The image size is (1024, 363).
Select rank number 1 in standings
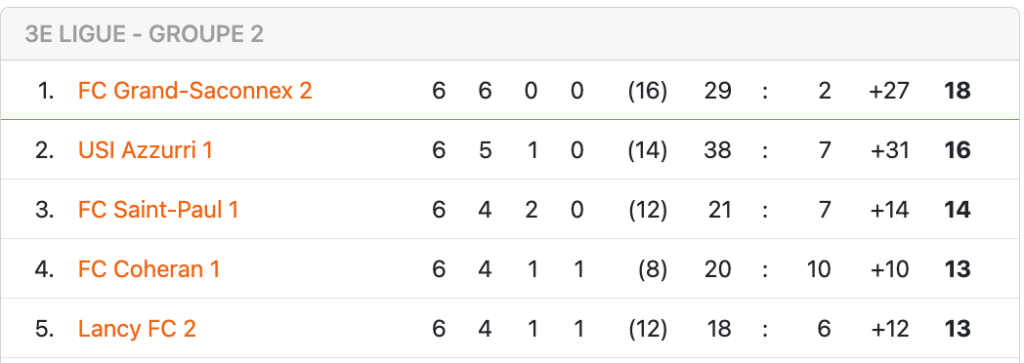click(x=45, y=91)
